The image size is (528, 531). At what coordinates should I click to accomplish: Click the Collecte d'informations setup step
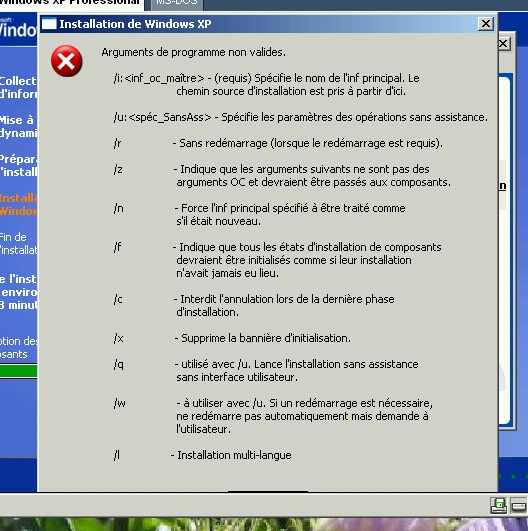19,87
